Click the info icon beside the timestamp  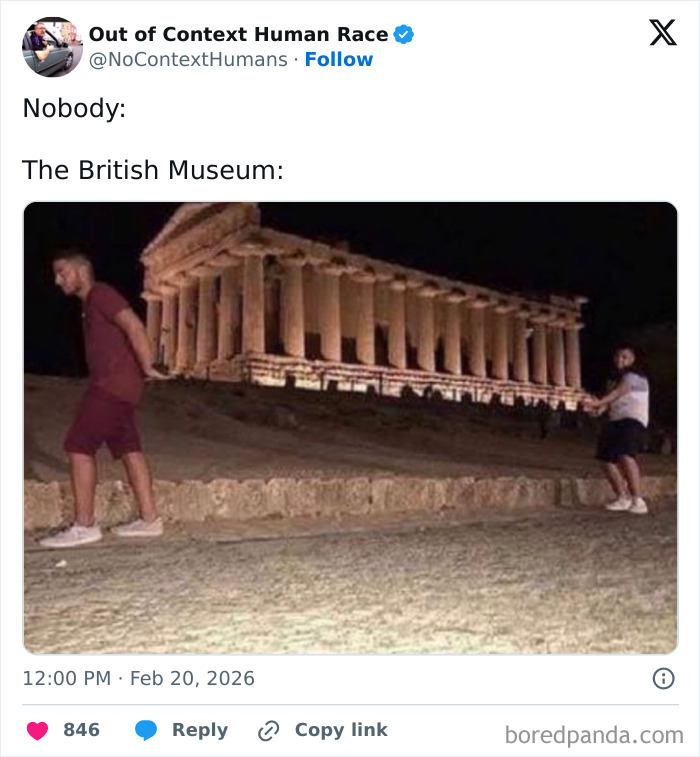[x=663, y=678]
